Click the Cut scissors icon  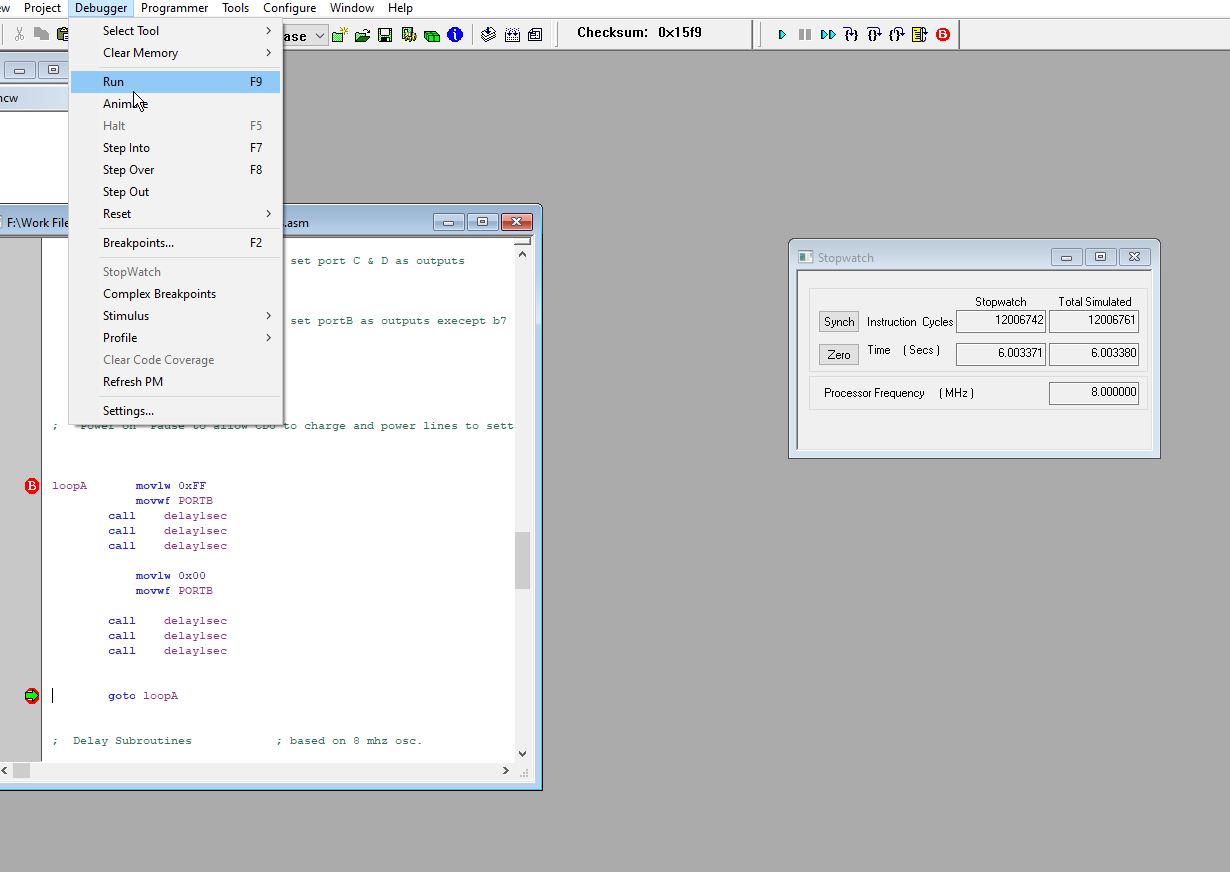19,35
